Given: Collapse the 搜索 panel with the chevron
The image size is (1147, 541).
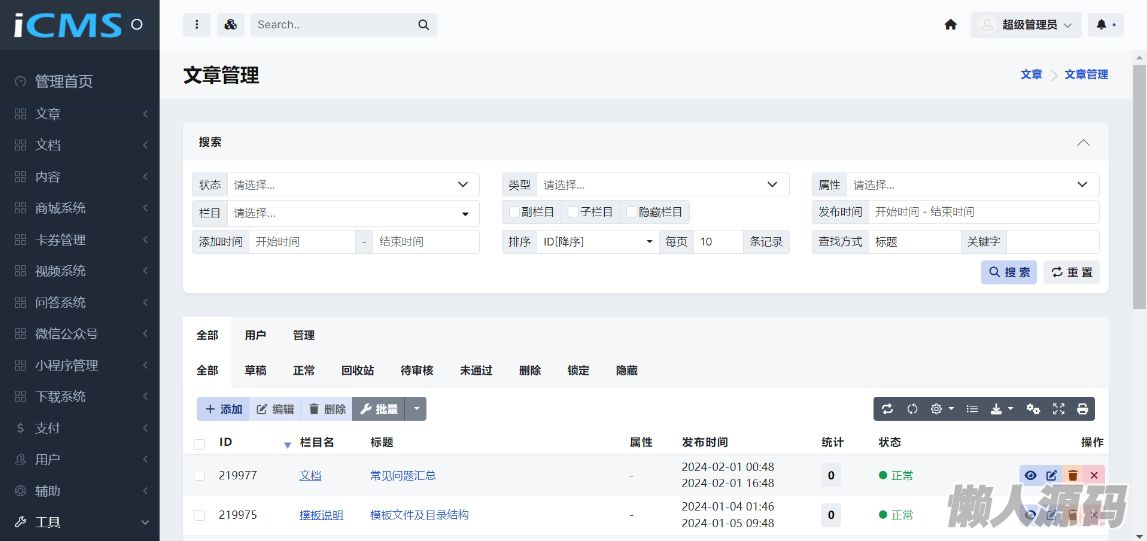Looking at the screenshot, I should coord(1083,143).
